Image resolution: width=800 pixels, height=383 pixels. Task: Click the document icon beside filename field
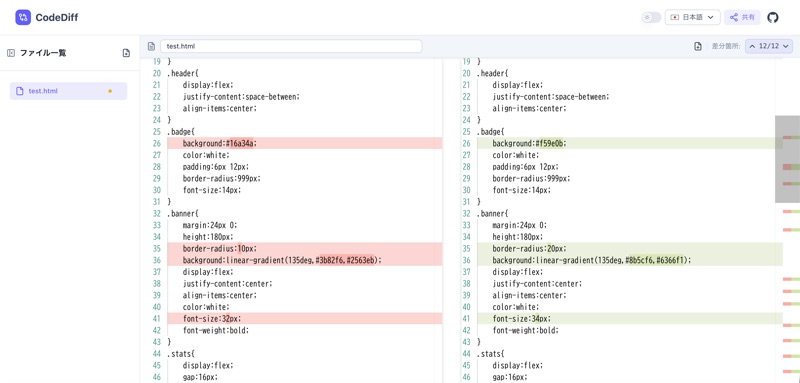coord(151,46)
